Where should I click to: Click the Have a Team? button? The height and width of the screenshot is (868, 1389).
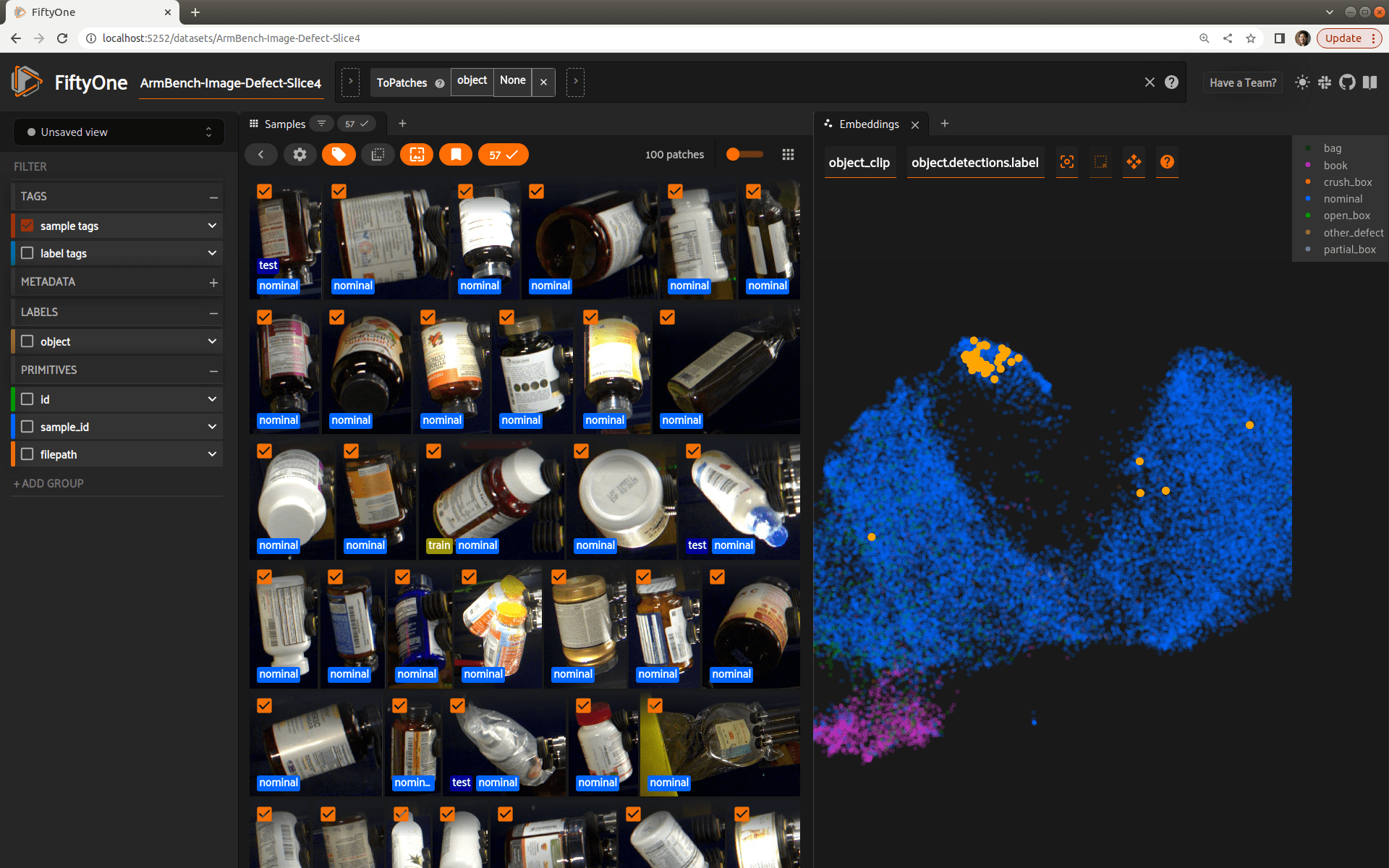click(1242, 82)
